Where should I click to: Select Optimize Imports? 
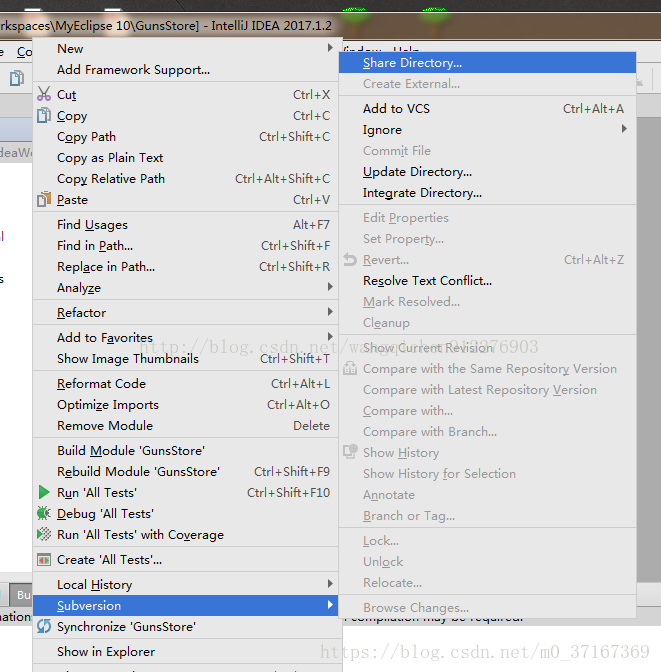click(x=186, y=404)
